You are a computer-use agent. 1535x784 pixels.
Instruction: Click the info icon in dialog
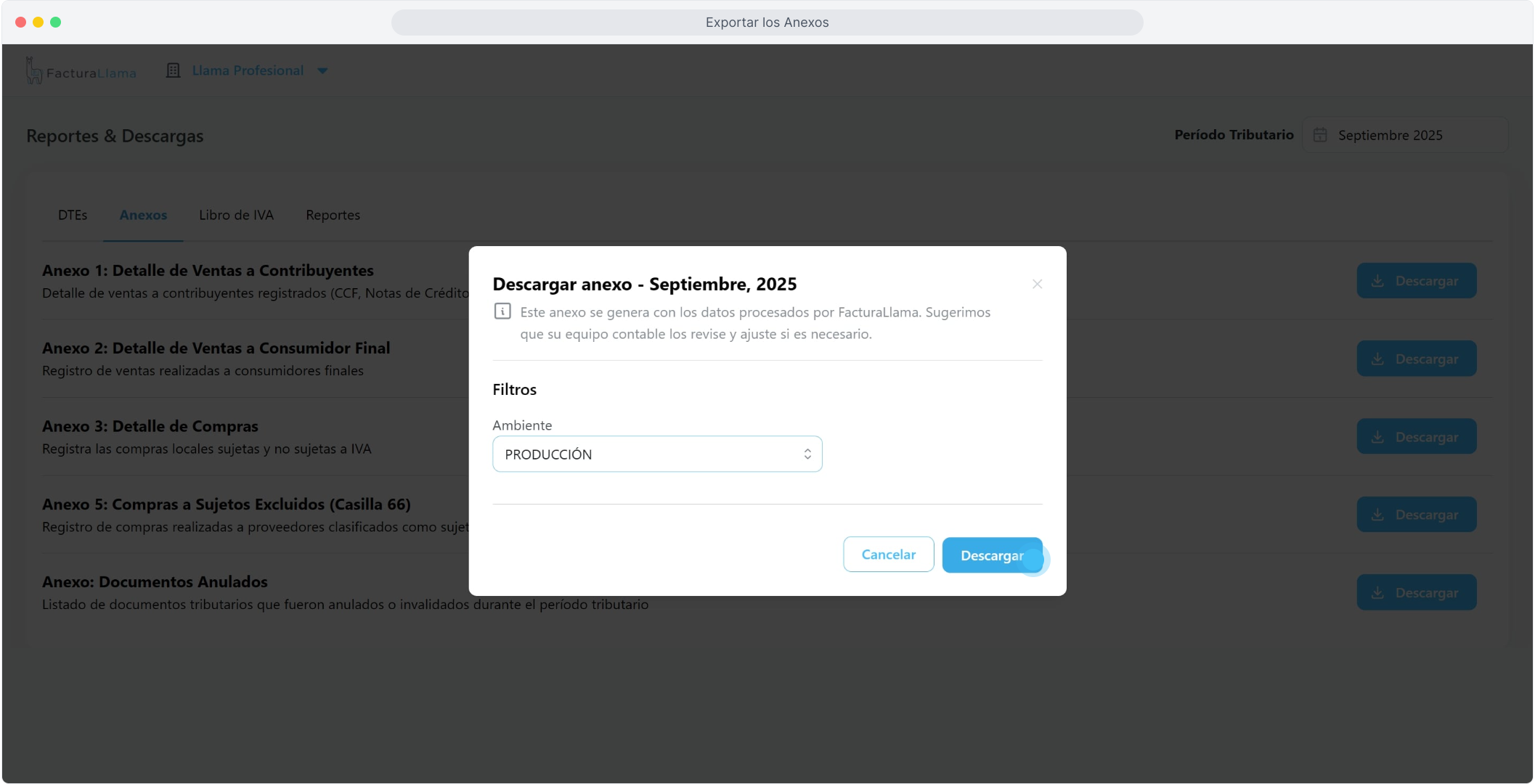pos(502,311)
